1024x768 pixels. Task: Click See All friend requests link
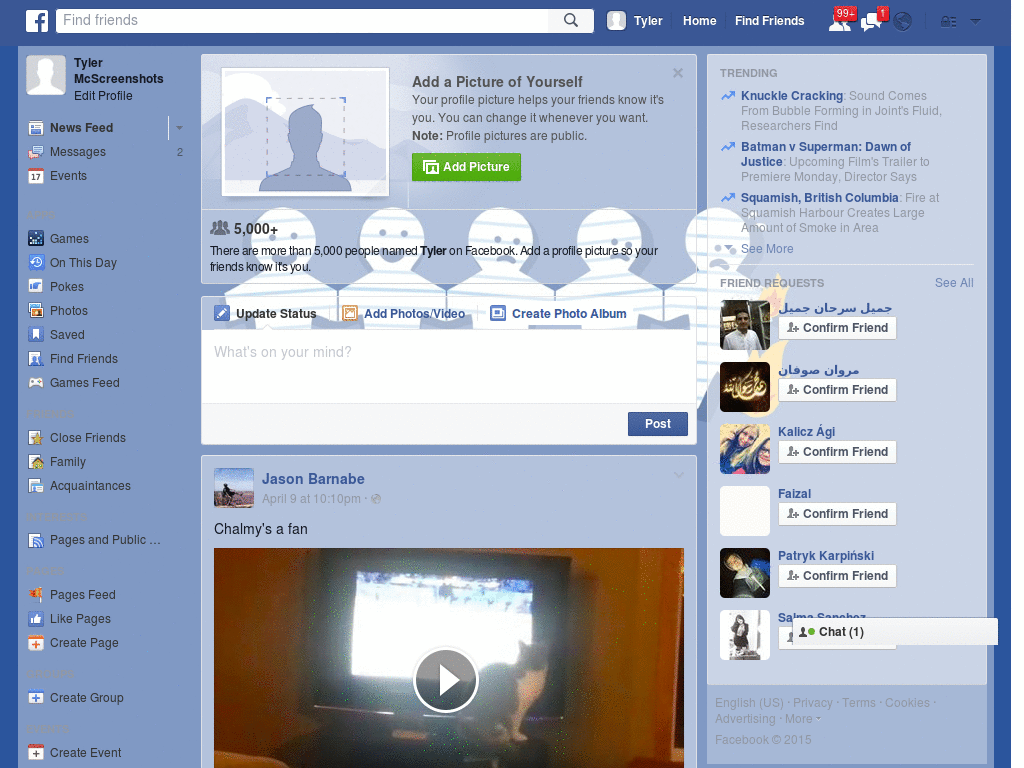tap(953, 283)
